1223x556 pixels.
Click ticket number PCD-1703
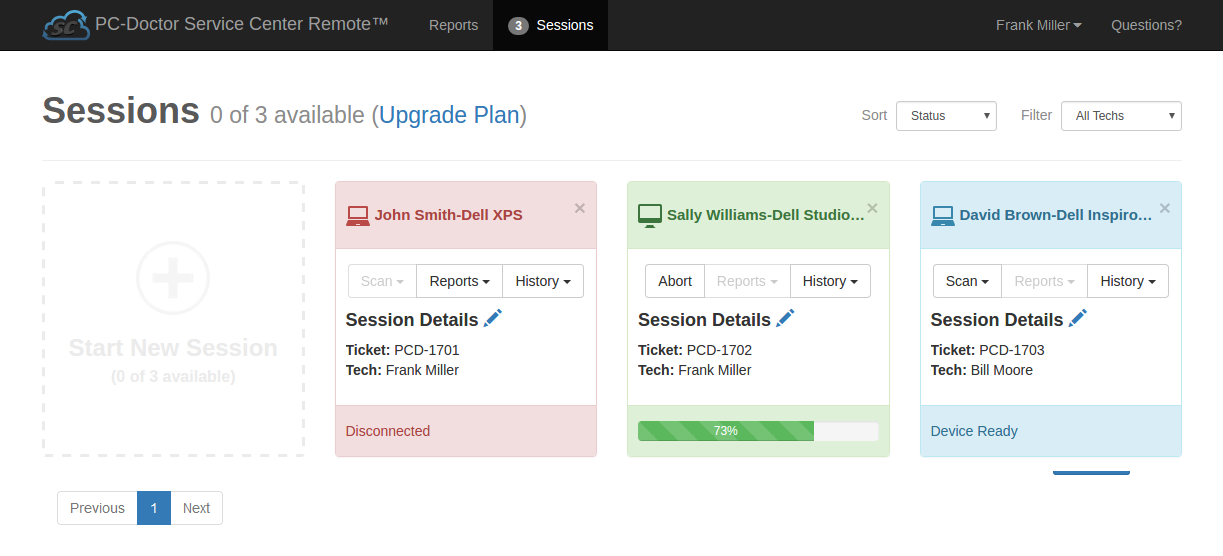click(x=1012, y=350)
